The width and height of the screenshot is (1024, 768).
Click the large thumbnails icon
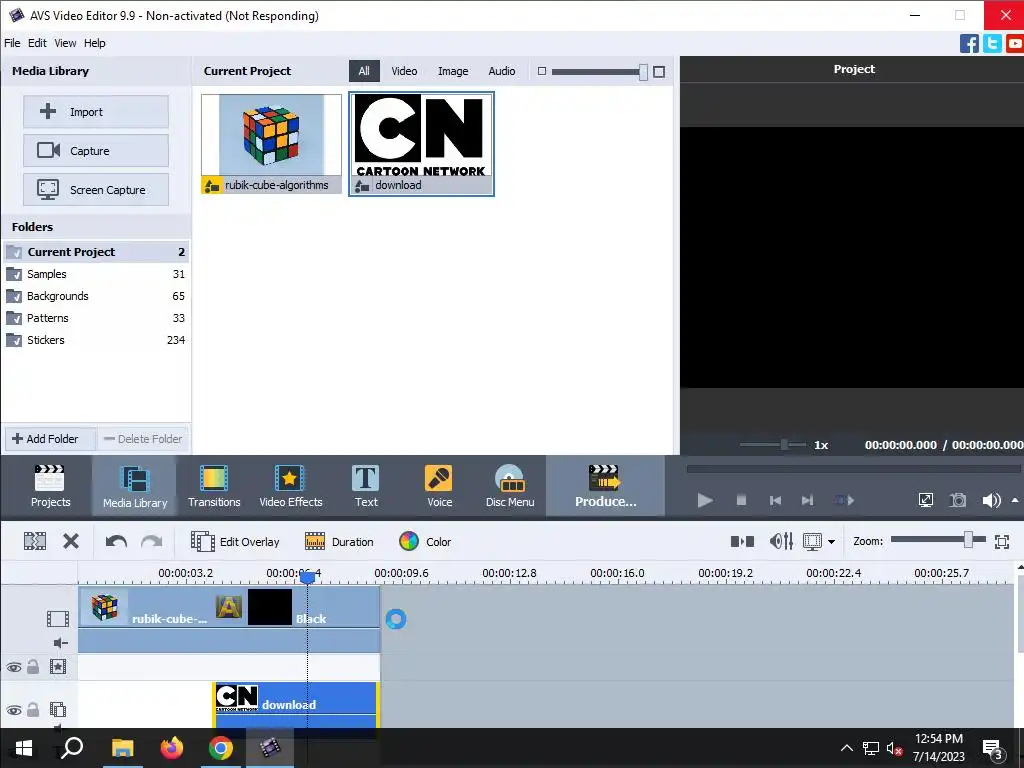[659, 72]
